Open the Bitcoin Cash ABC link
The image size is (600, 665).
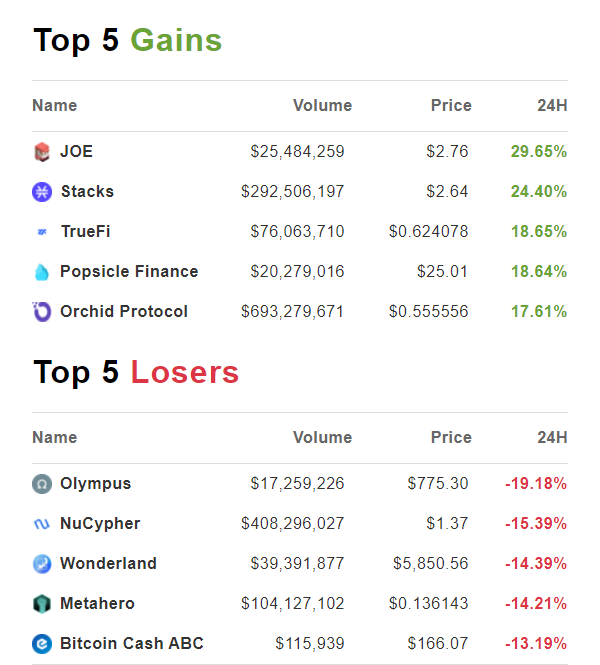click(x=132, y=644)
